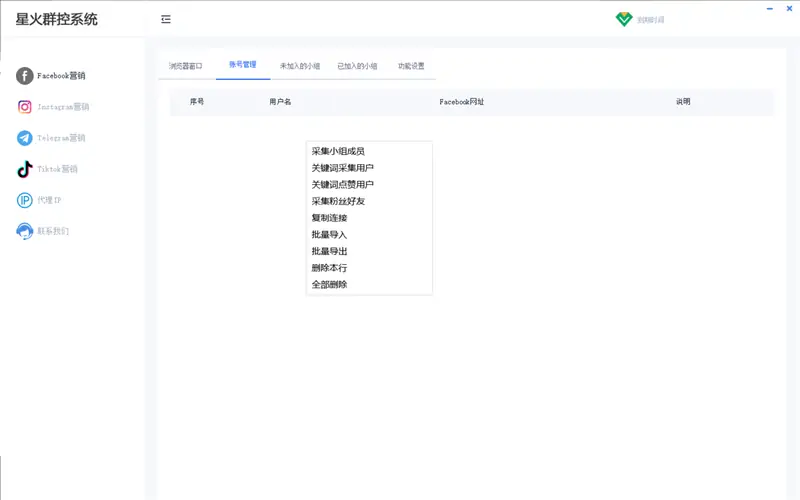
Task: Open the 代理IP proxy icon
Action: pos(25,200)
